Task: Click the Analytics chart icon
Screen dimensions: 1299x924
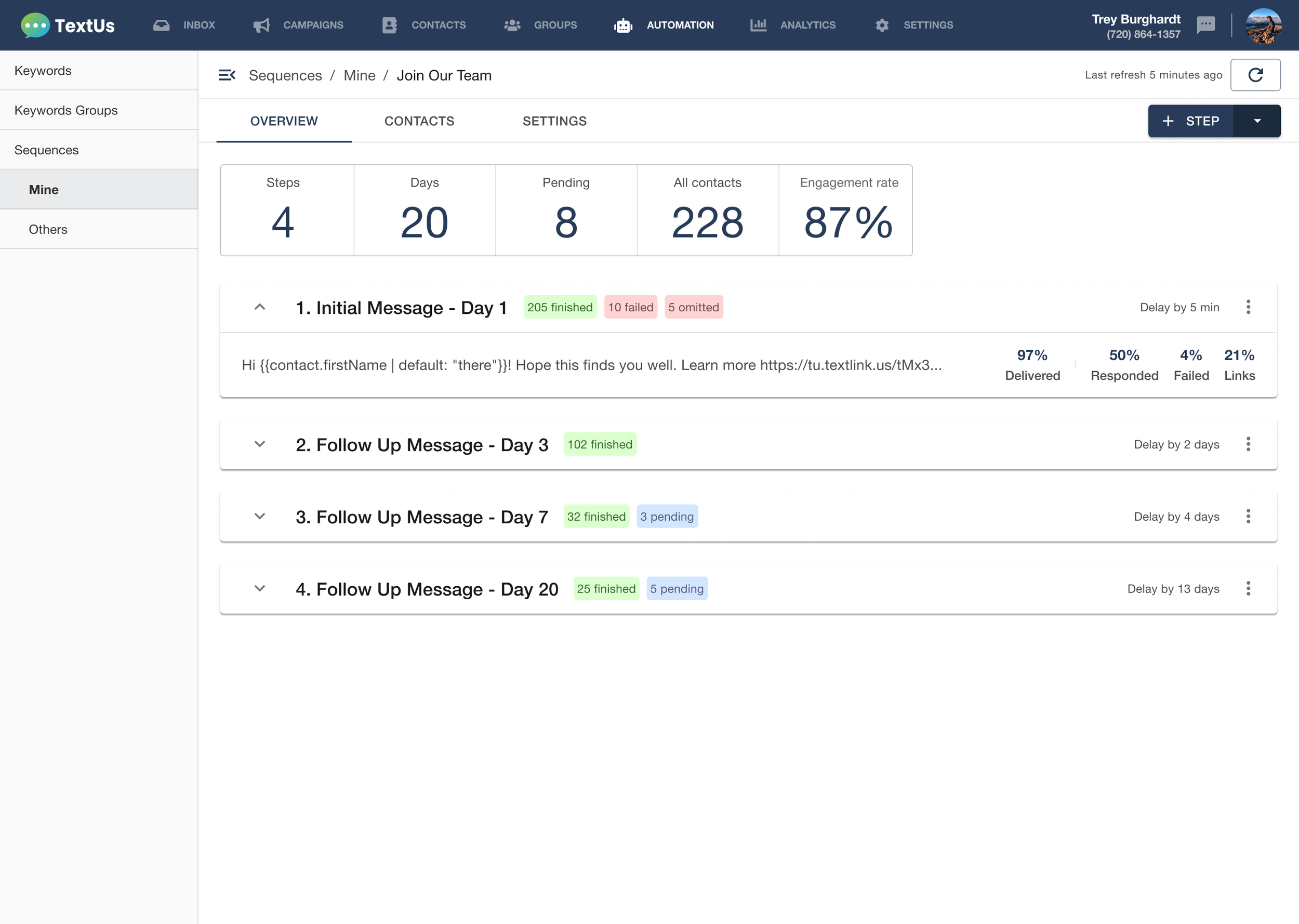Action: (758, 25)
